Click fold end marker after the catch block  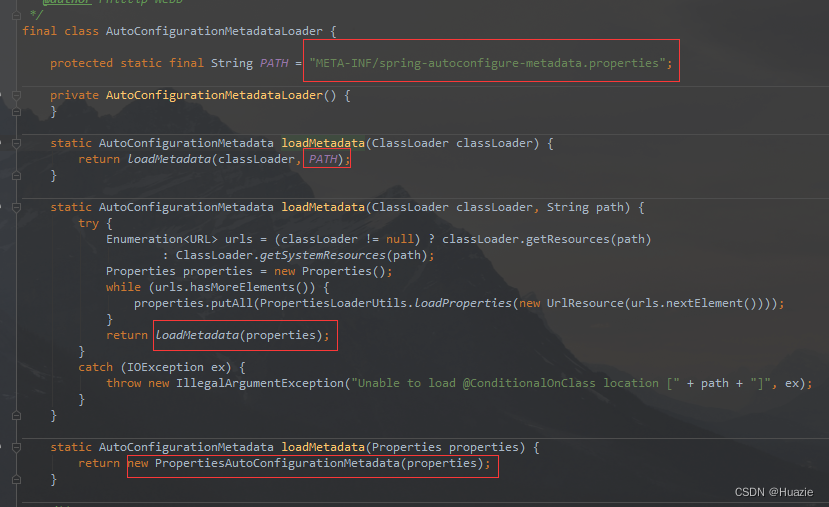coord(16,416)
